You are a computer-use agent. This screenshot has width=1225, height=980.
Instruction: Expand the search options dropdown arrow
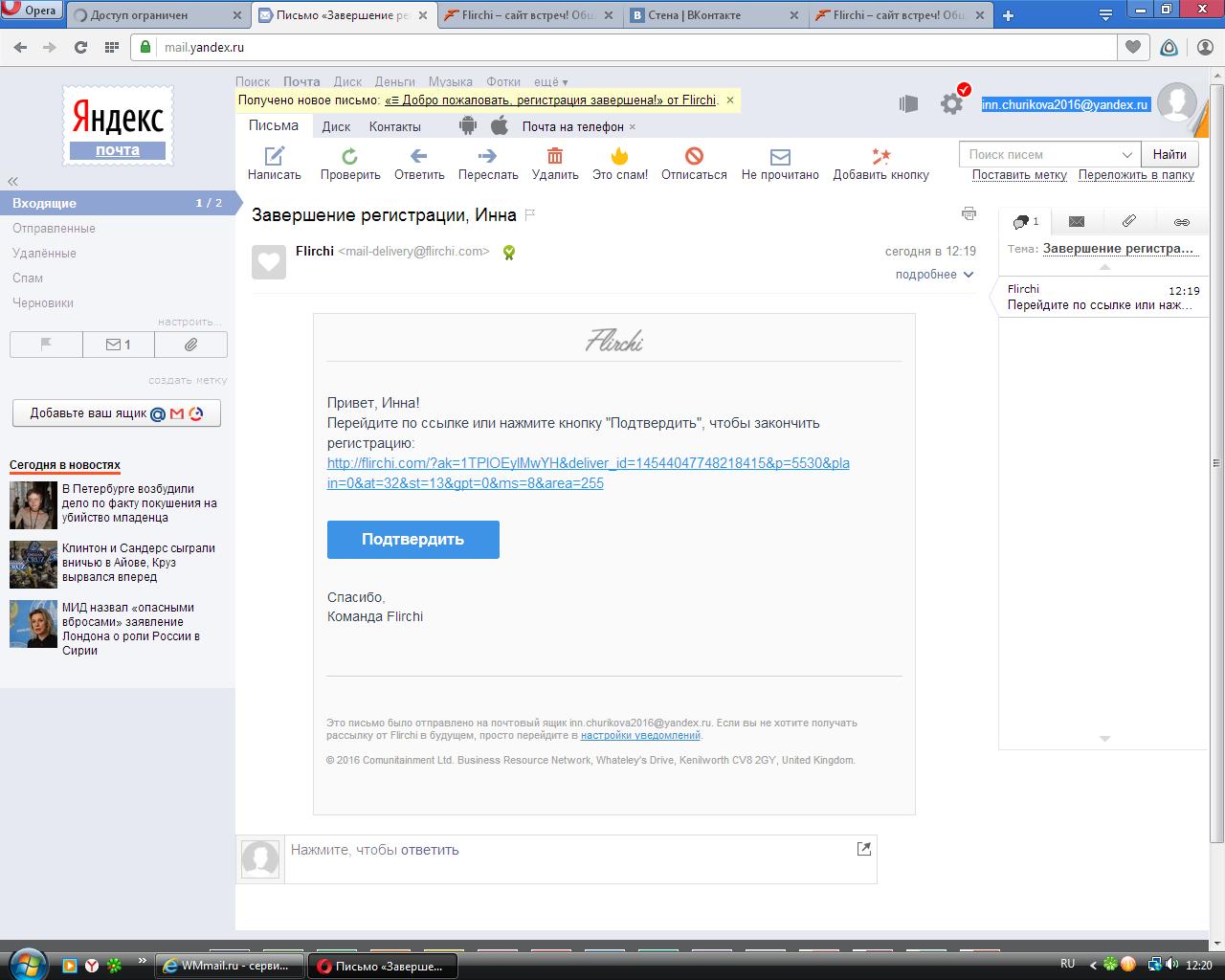tap(1127, 154)
